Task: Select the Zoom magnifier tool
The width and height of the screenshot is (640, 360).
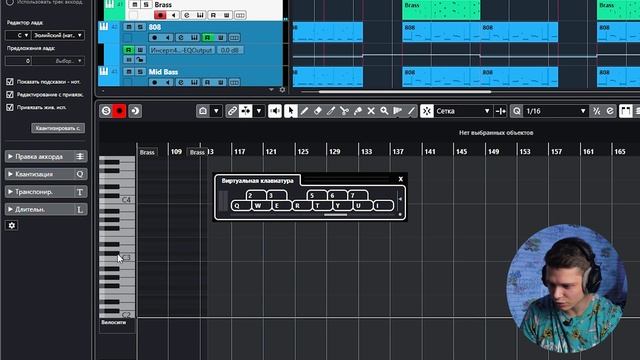Action: pos(384,111)
